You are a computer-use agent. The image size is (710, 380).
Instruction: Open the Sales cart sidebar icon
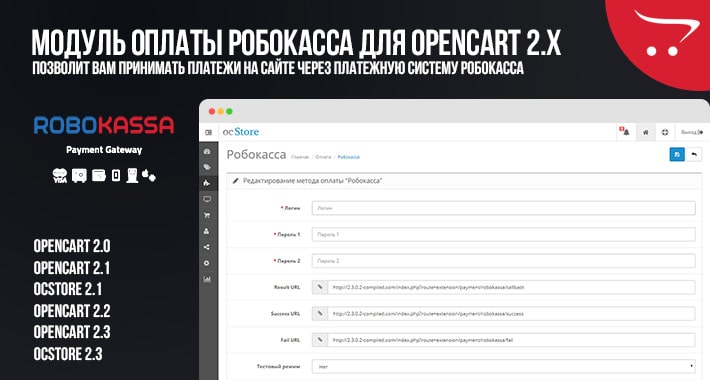point(207,215)
